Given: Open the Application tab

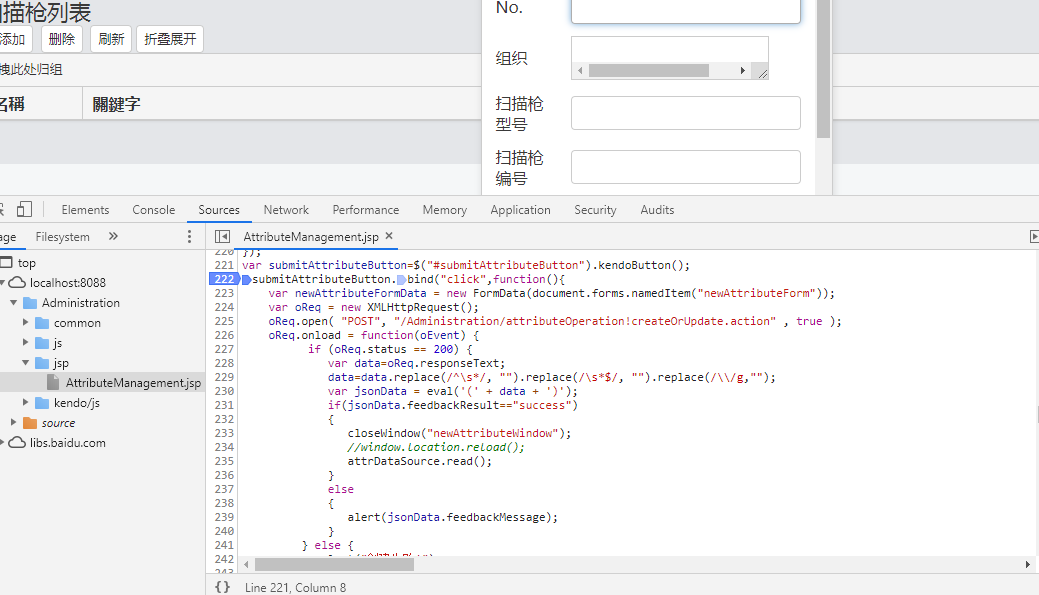Looking at the screenshot, I should (520, 209).
